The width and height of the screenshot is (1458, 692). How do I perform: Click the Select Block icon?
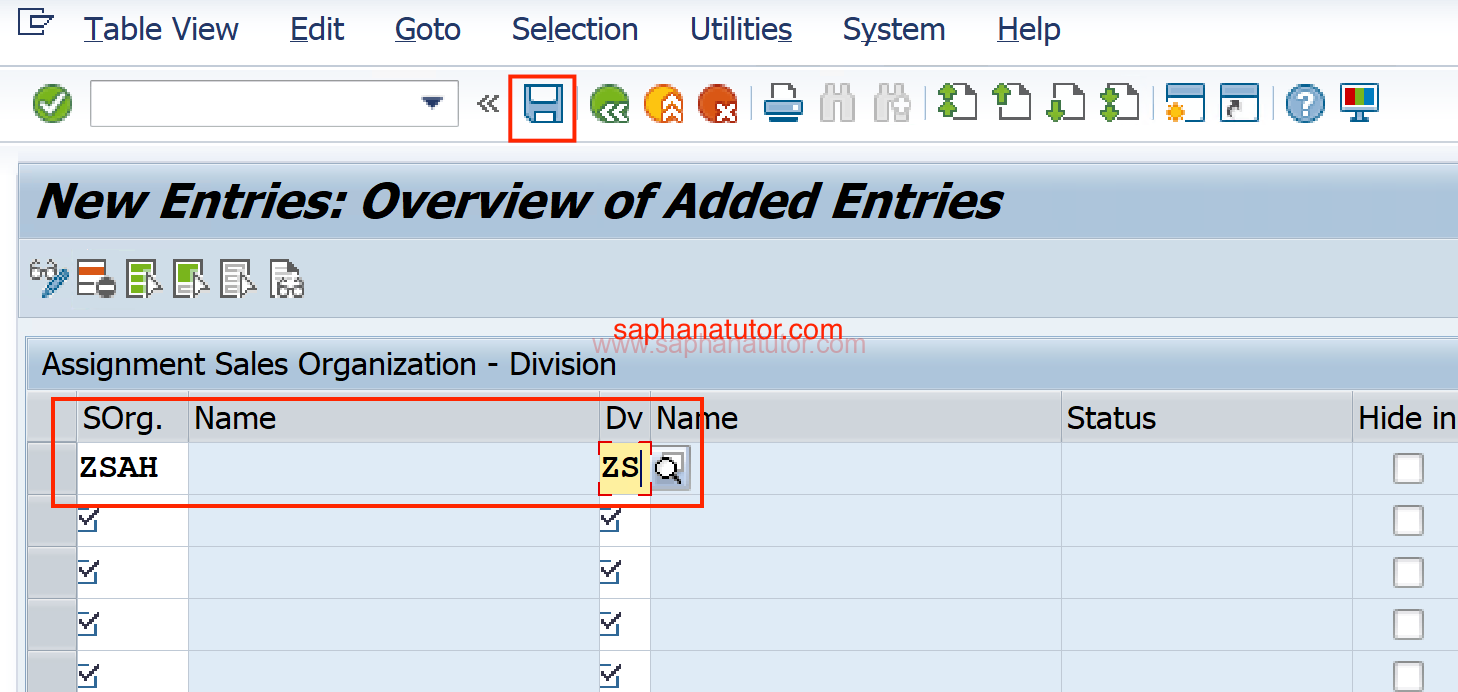coord(190,280)
